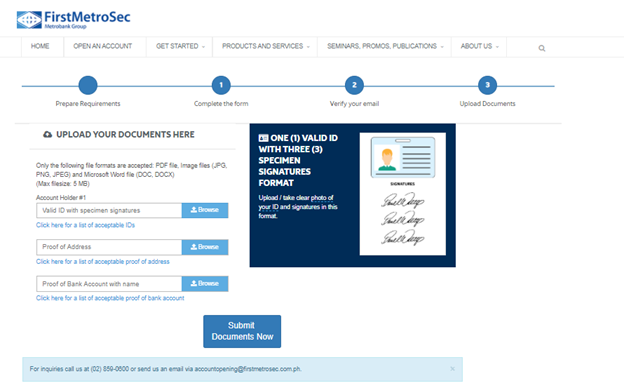Screen dimensions: 624x388
Task: Click the Proof of Address input field
Action: [109, 247]
